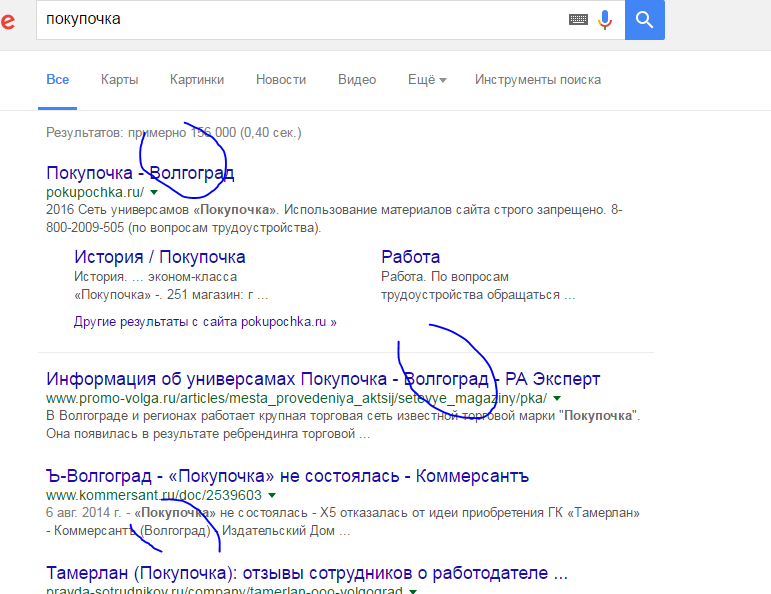771x594 pixels.
Task: Open the Новости tab
Action: (281, 80)
